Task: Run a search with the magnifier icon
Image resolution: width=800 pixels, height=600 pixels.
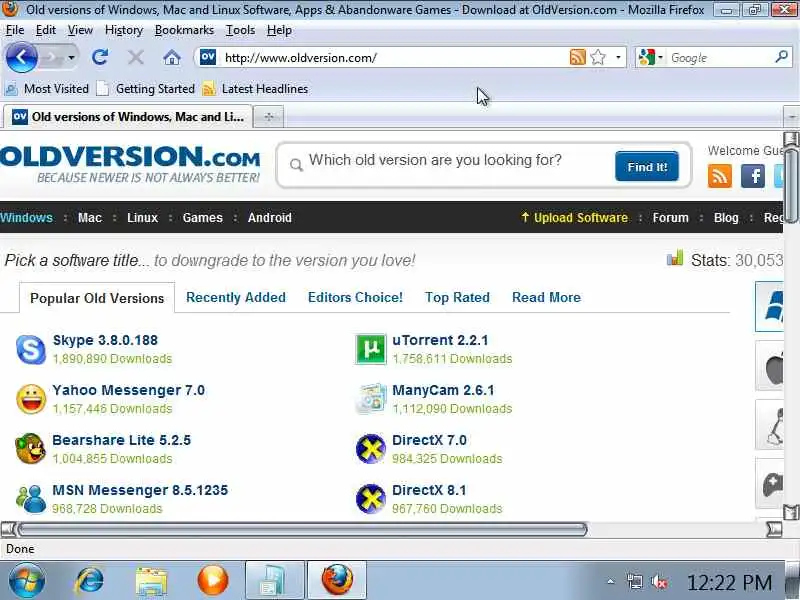Action: 781,57
